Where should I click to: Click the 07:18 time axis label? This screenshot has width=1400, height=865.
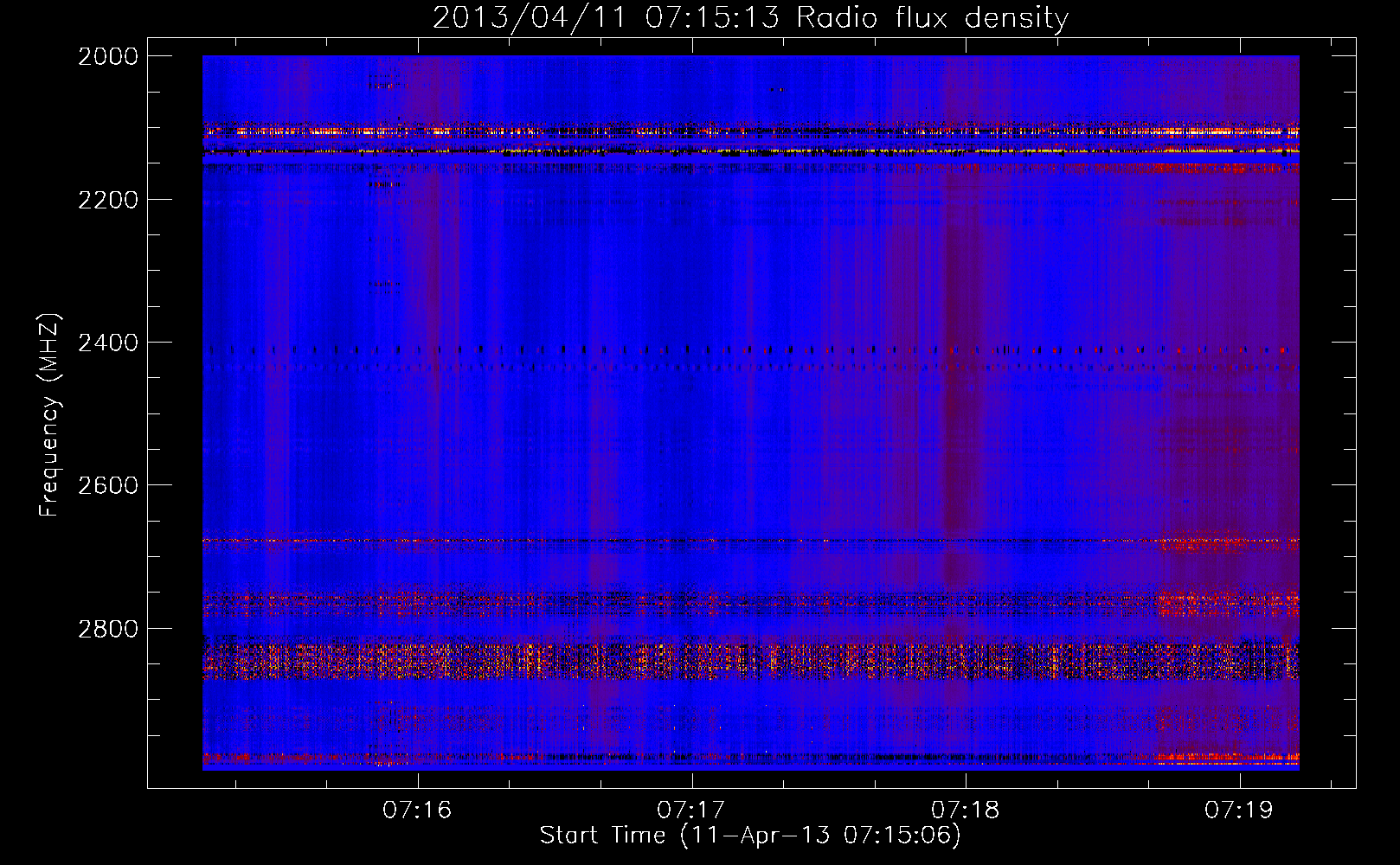pyautogui.click(x=966, y=810)
